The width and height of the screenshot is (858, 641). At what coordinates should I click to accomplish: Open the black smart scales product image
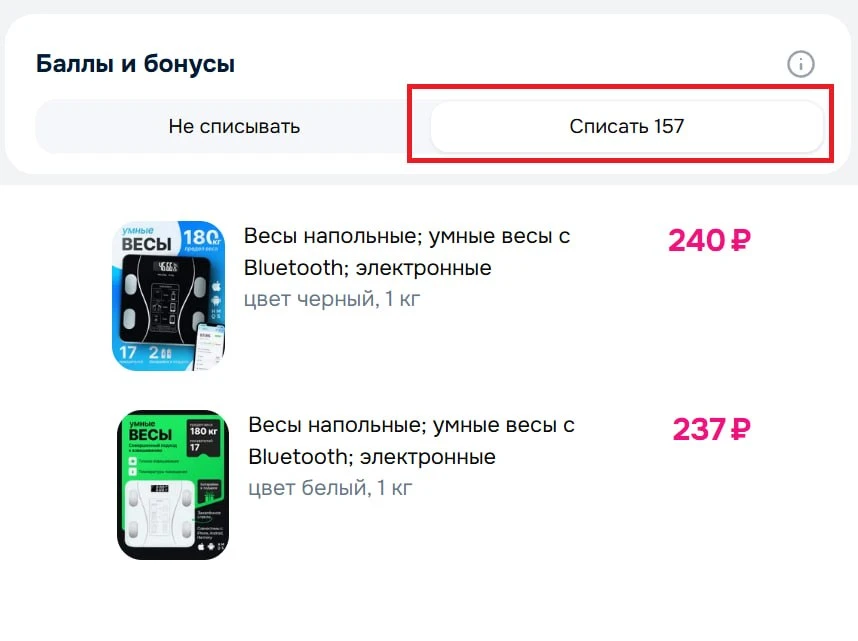click(168, 296)
